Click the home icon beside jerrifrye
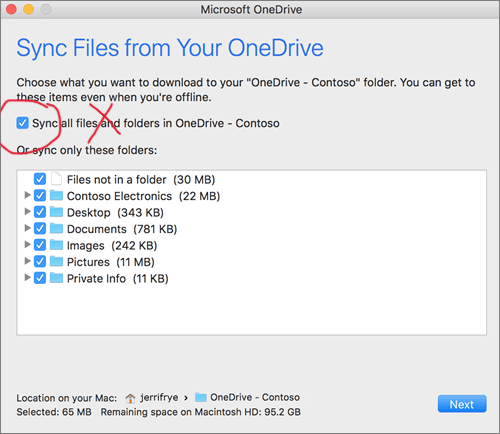Image resolution: width=500 pixels, height=434 pixels. [x=130, y=398]
